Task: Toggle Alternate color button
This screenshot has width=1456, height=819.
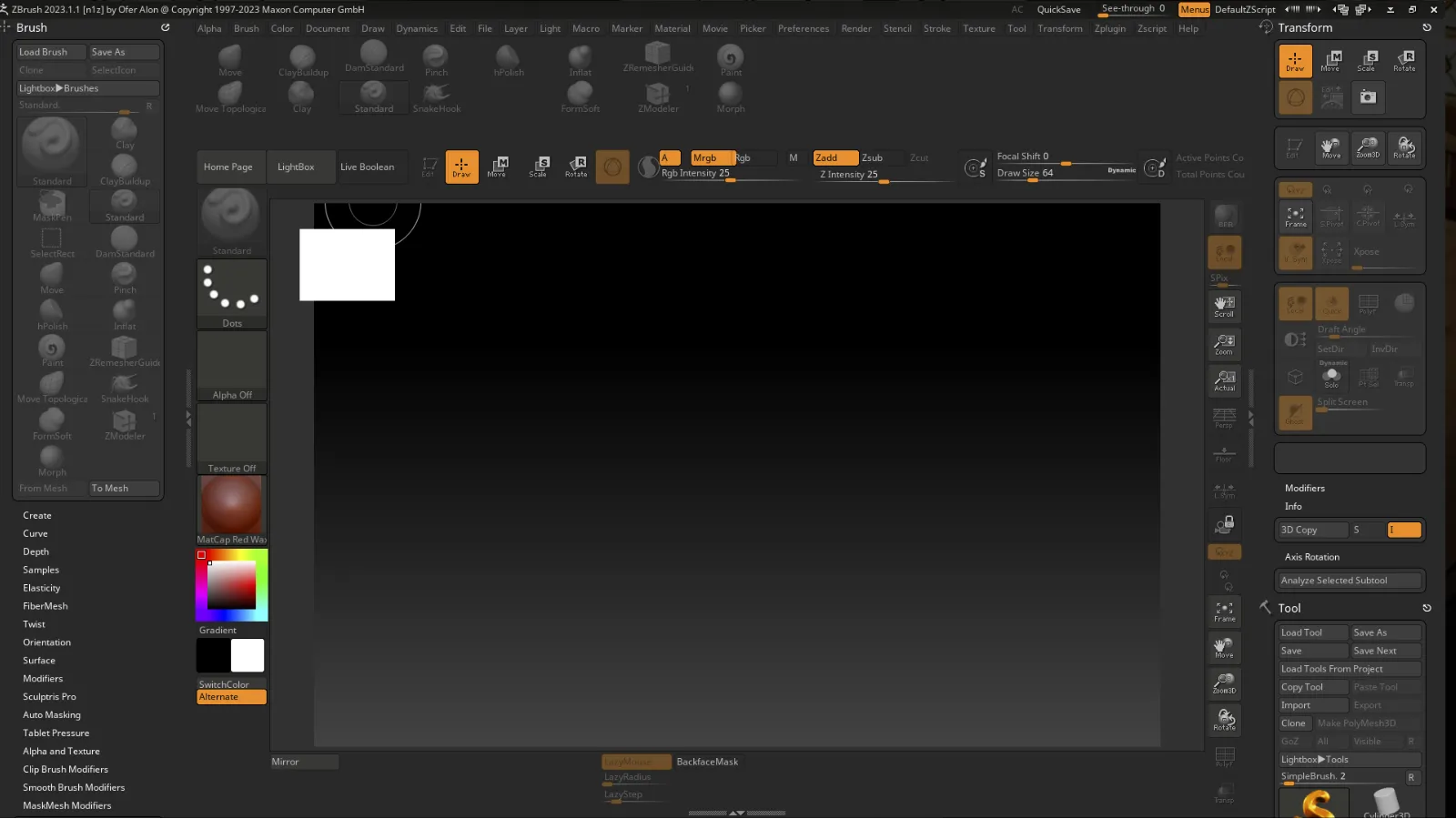Action: [x=232, y=697]
